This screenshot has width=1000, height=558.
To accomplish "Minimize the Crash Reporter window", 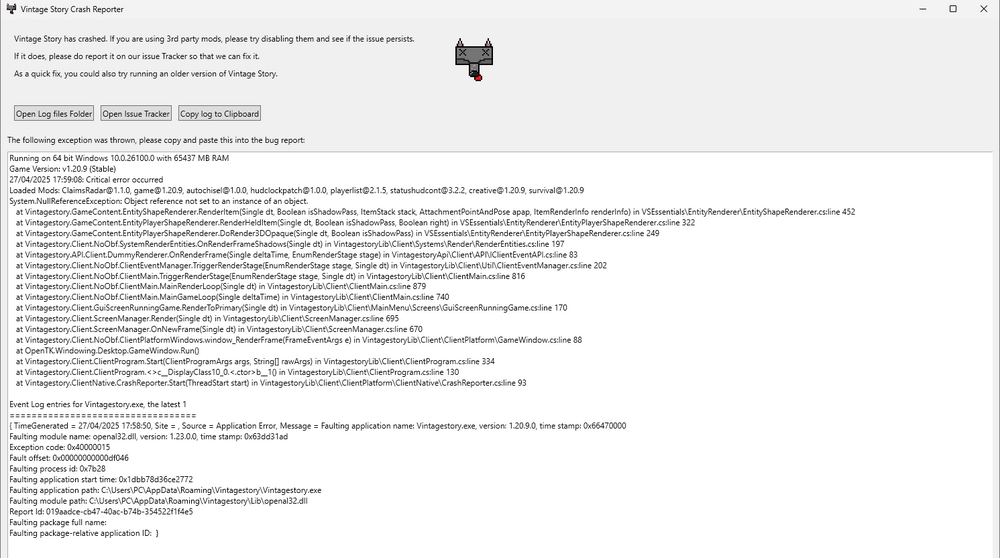I will 923,9.
